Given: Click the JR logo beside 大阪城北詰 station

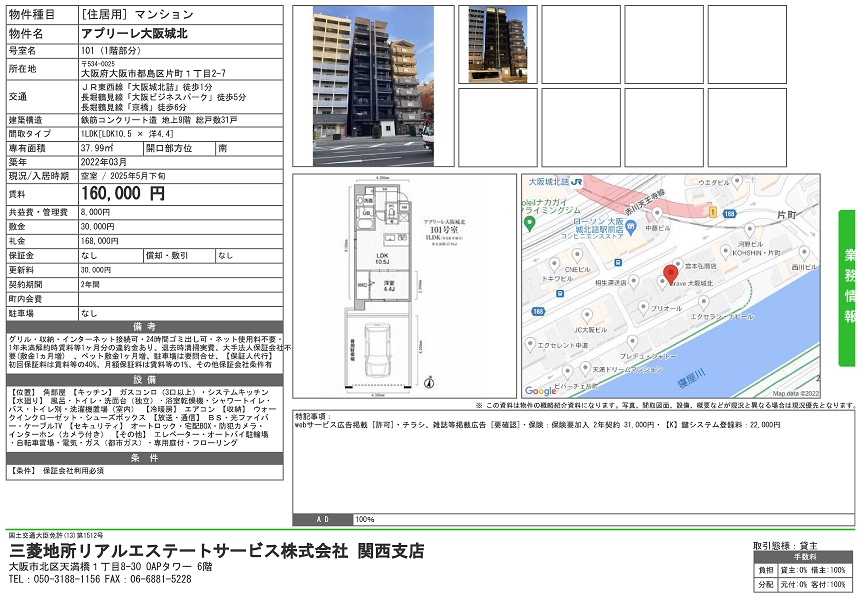Looking at the screenshot, I should coord(578,182).
